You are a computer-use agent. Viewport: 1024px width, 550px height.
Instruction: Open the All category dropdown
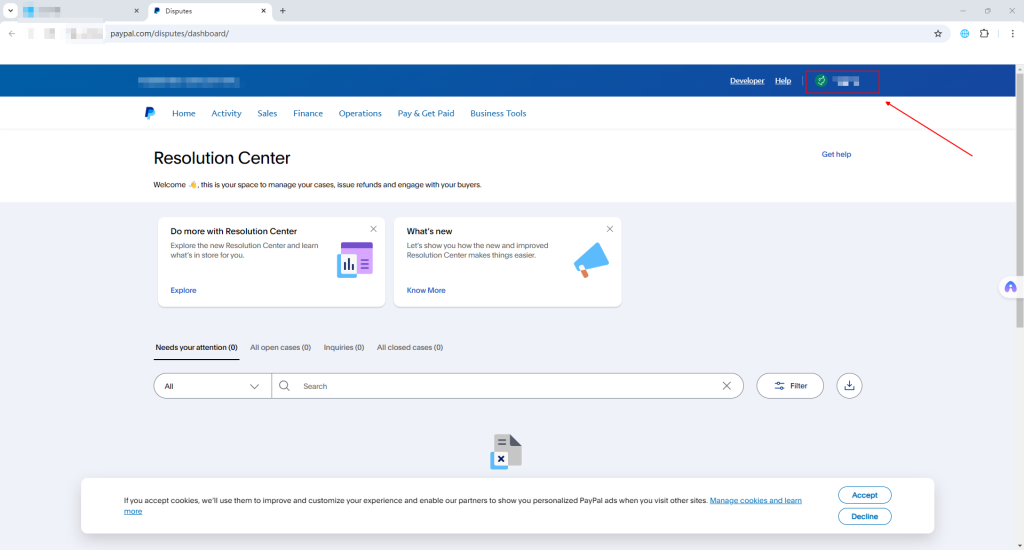[213, 386]
